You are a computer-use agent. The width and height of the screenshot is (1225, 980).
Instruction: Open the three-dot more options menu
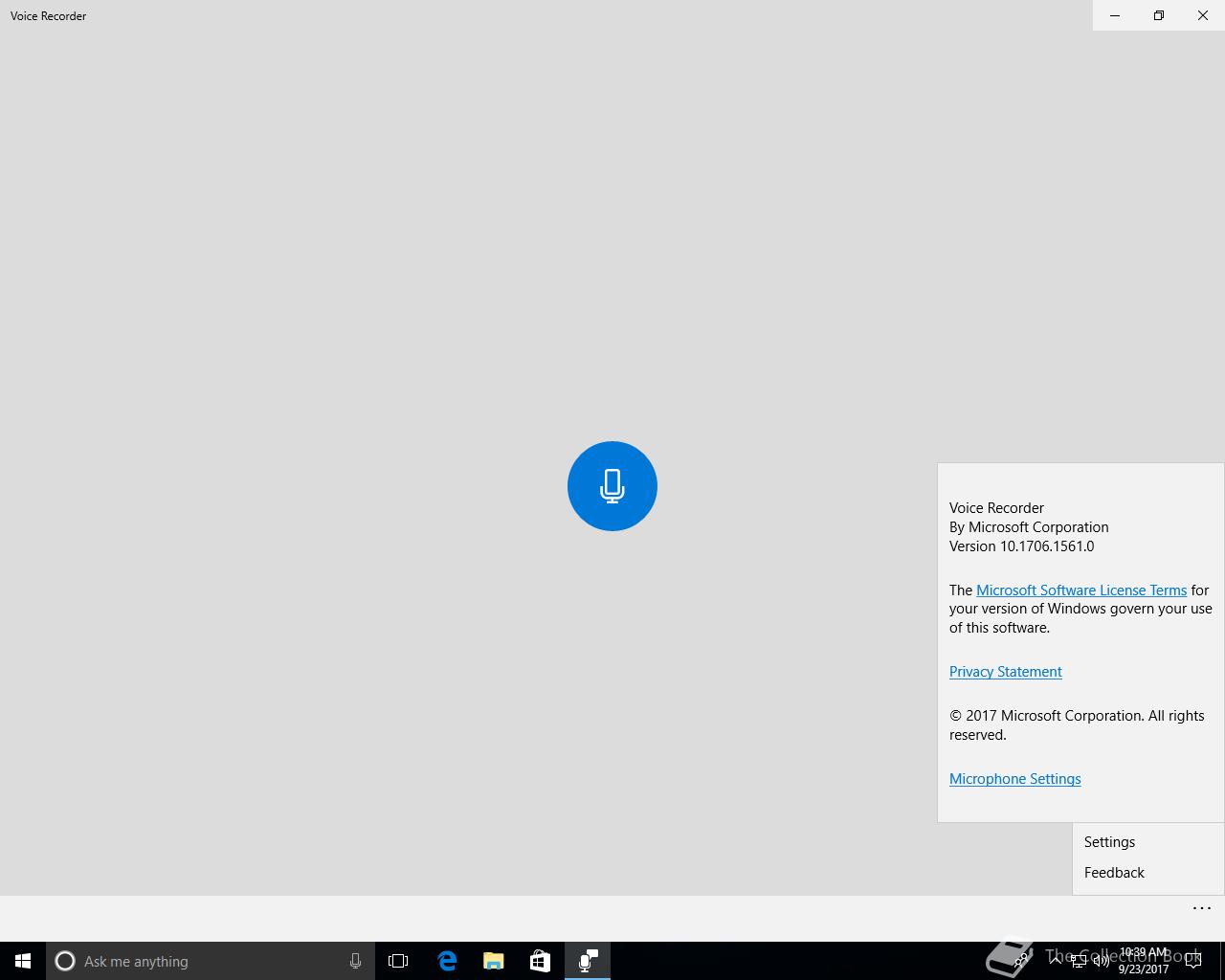tap(1202, 908)
